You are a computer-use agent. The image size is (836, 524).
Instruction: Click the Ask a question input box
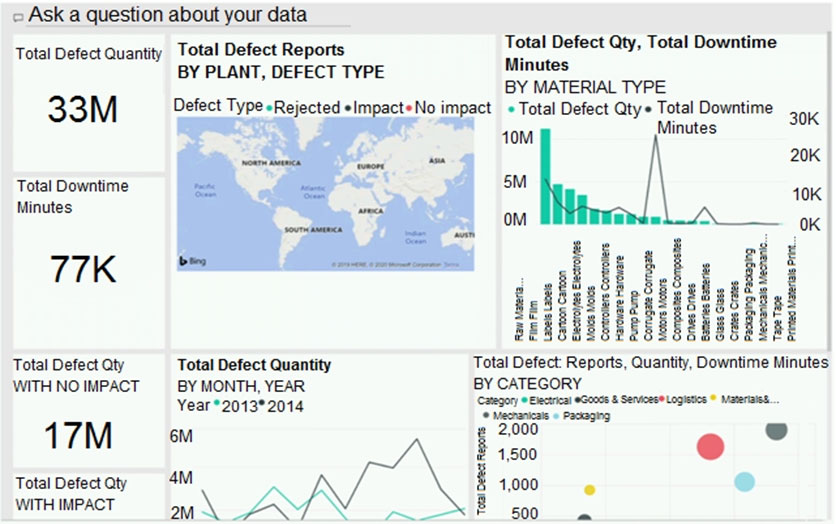click(x=180, y=15)
